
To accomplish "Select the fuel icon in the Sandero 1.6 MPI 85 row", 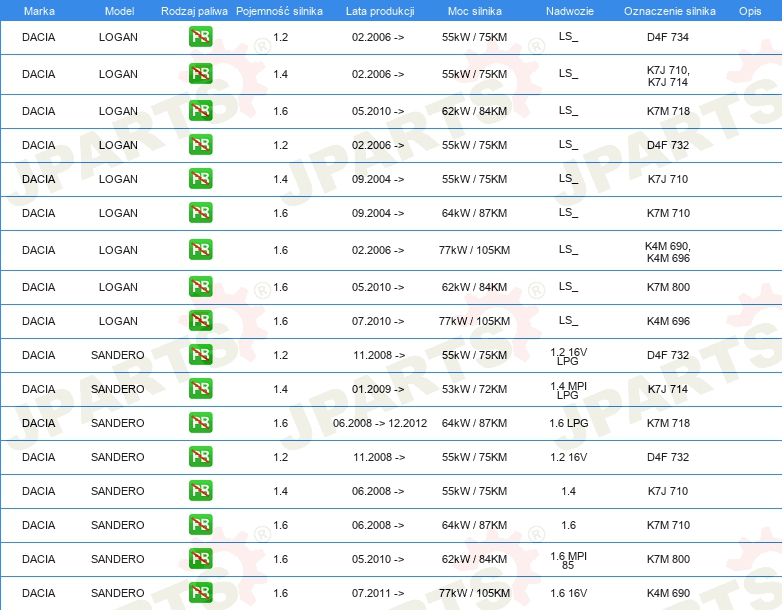I will point(200,558).
